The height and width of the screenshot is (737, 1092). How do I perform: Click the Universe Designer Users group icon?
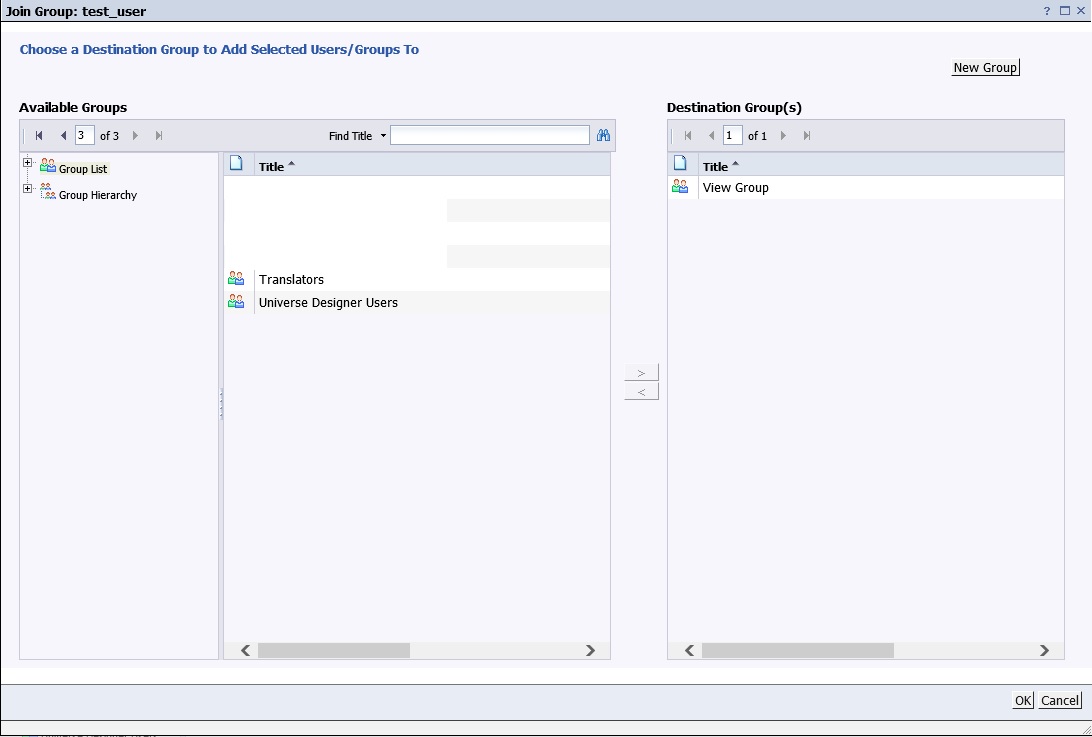236,302
